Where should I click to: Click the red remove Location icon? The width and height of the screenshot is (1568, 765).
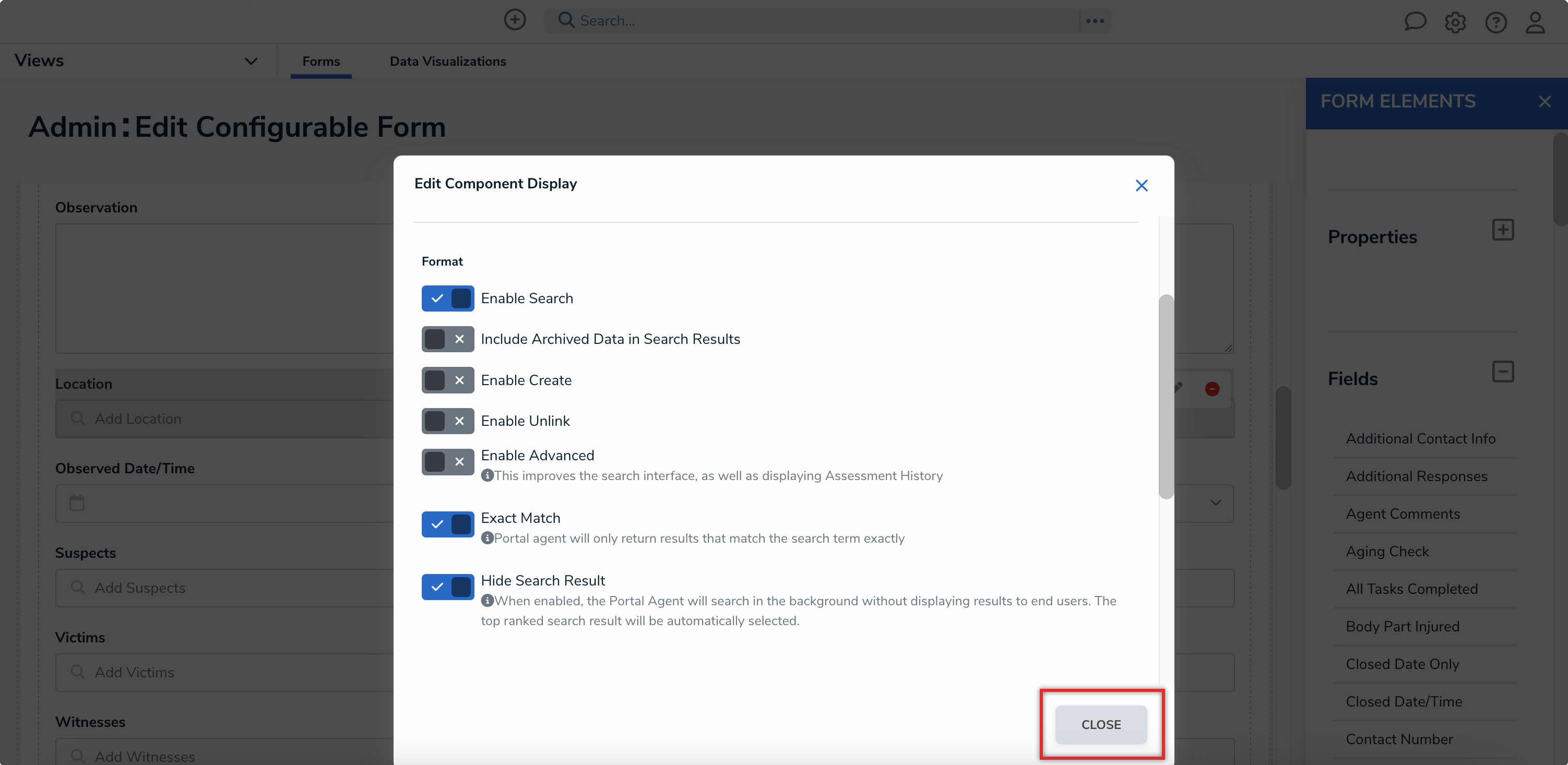tap(1211, 389)
